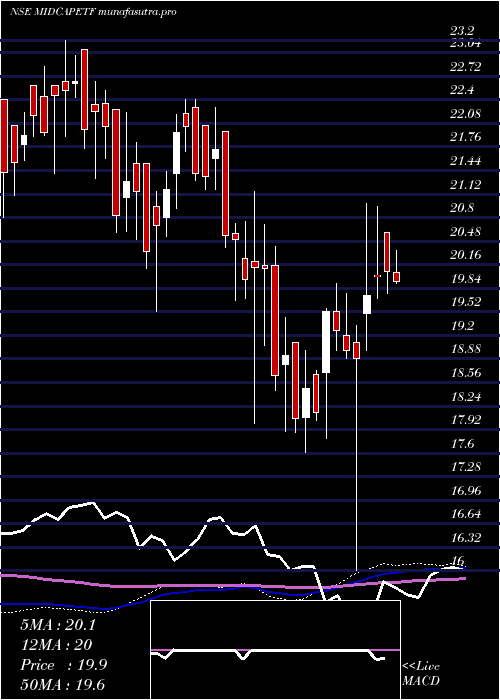Click the tall red candle topping near 23.04
The width and height of the screenshot is (500, 700).
84,89
